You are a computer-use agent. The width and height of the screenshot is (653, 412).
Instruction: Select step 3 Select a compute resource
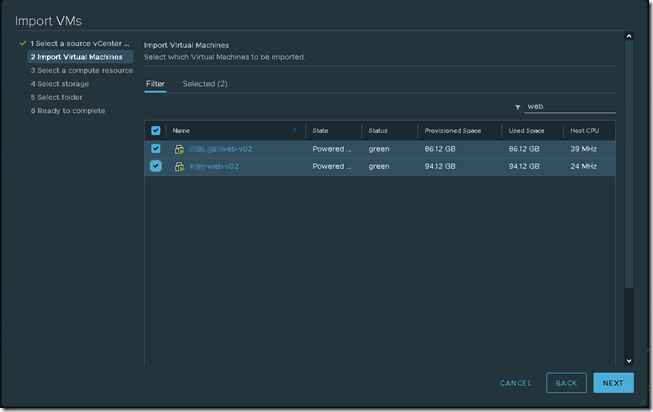click(82, 70)
